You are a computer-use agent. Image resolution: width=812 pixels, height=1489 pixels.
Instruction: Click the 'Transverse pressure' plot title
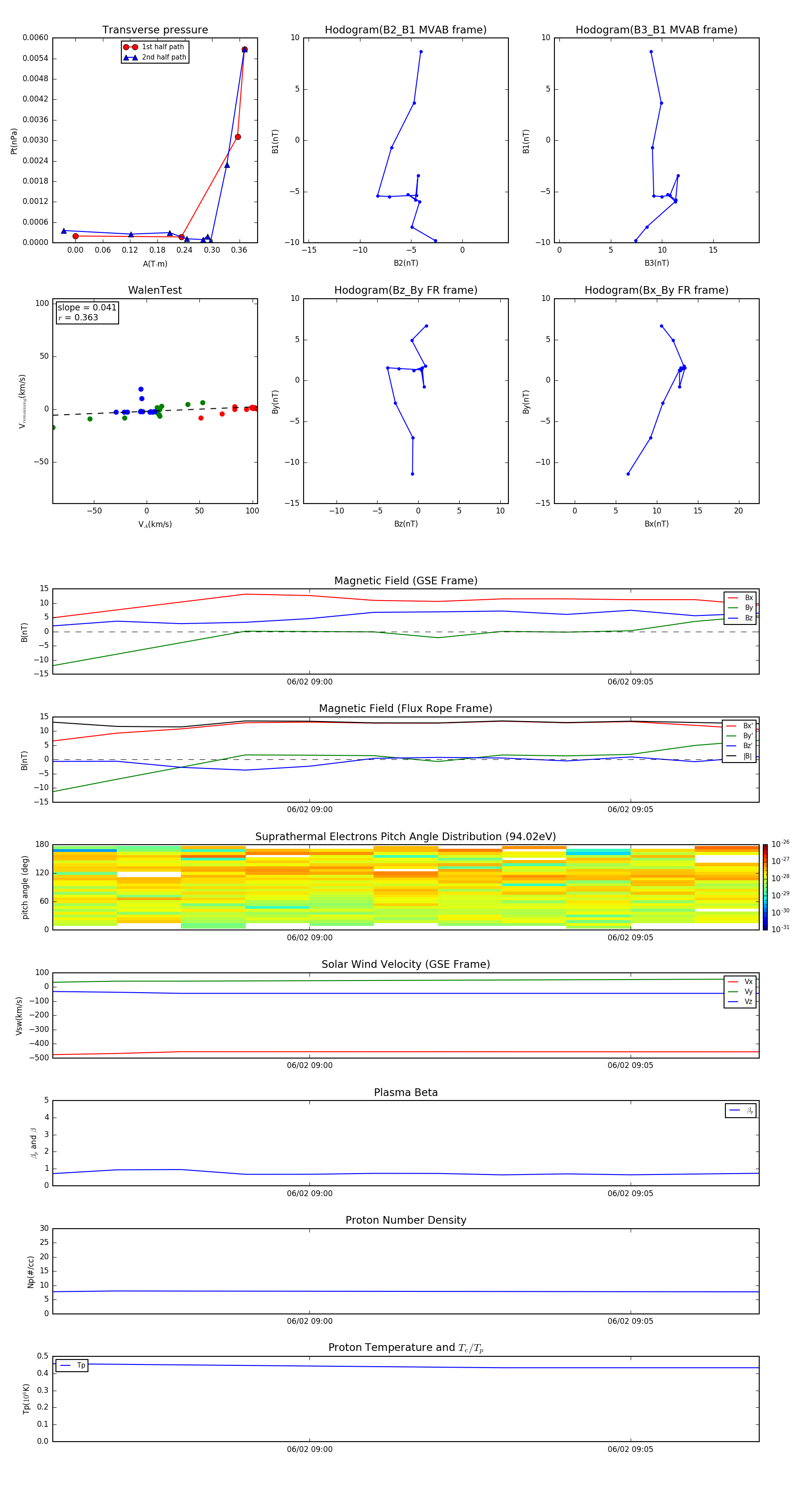[155, 29]
